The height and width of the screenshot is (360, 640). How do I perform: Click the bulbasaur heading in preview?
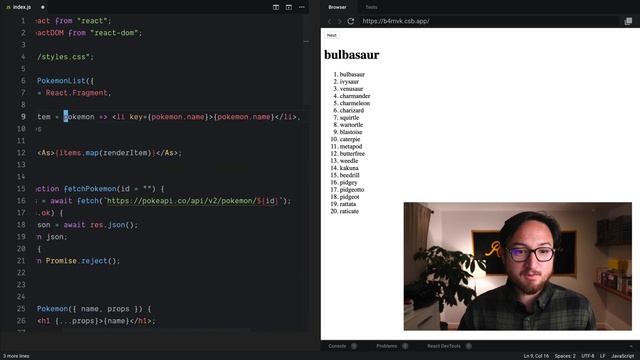pos(351,55)
